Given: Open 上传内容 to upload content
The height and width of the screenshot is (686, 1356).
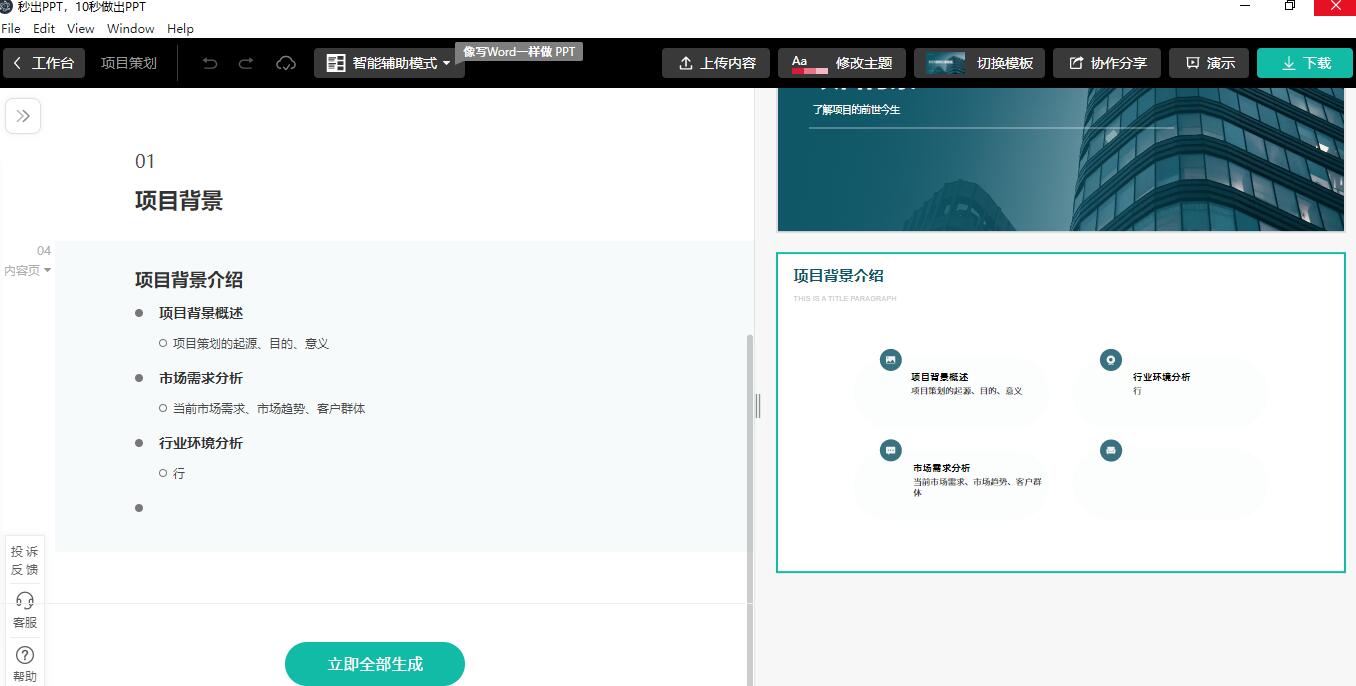Looking at the screenshot, I should tap(716, 62).
